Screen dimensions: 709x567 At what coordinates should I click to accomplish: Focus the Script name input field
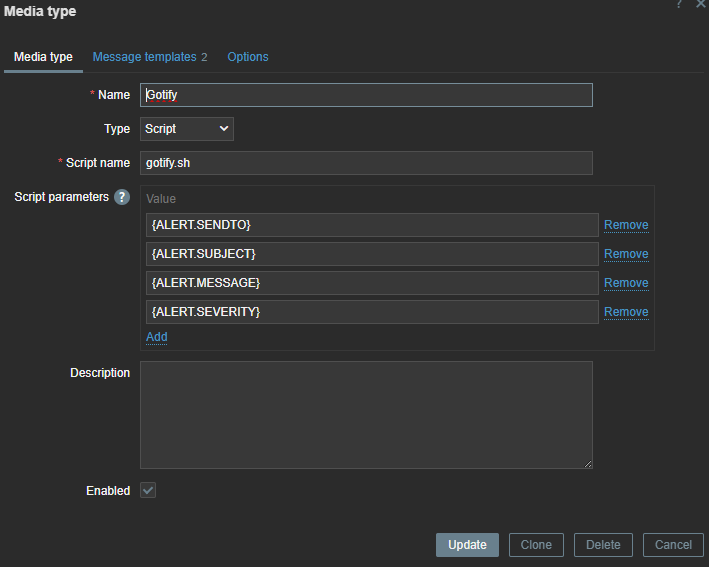[366, 163]
